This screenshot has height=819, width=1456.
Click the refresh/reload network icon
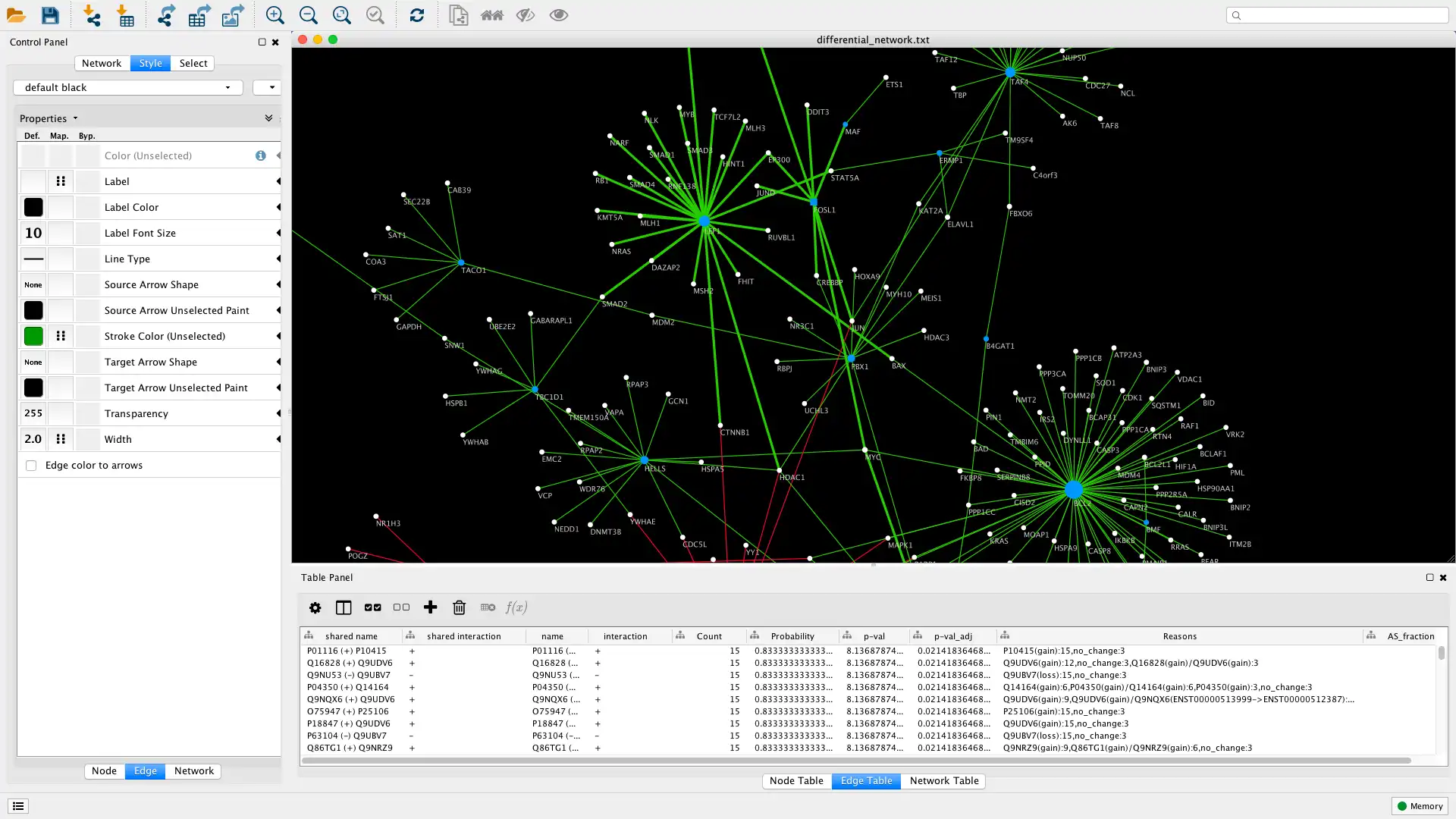(417, 15)
